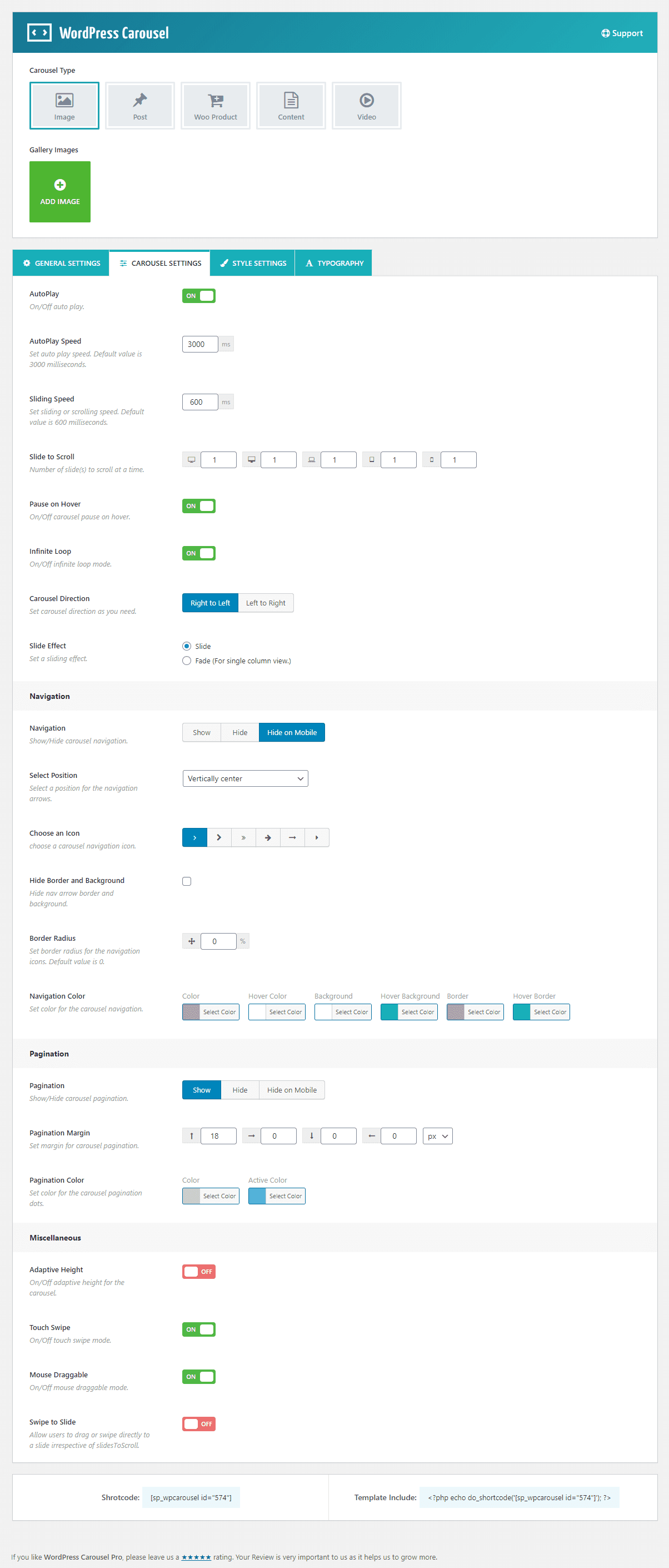Toggle Pause on Hover switch
The height and width of the screenshot is (1568, 669).
tap(199, 506)
